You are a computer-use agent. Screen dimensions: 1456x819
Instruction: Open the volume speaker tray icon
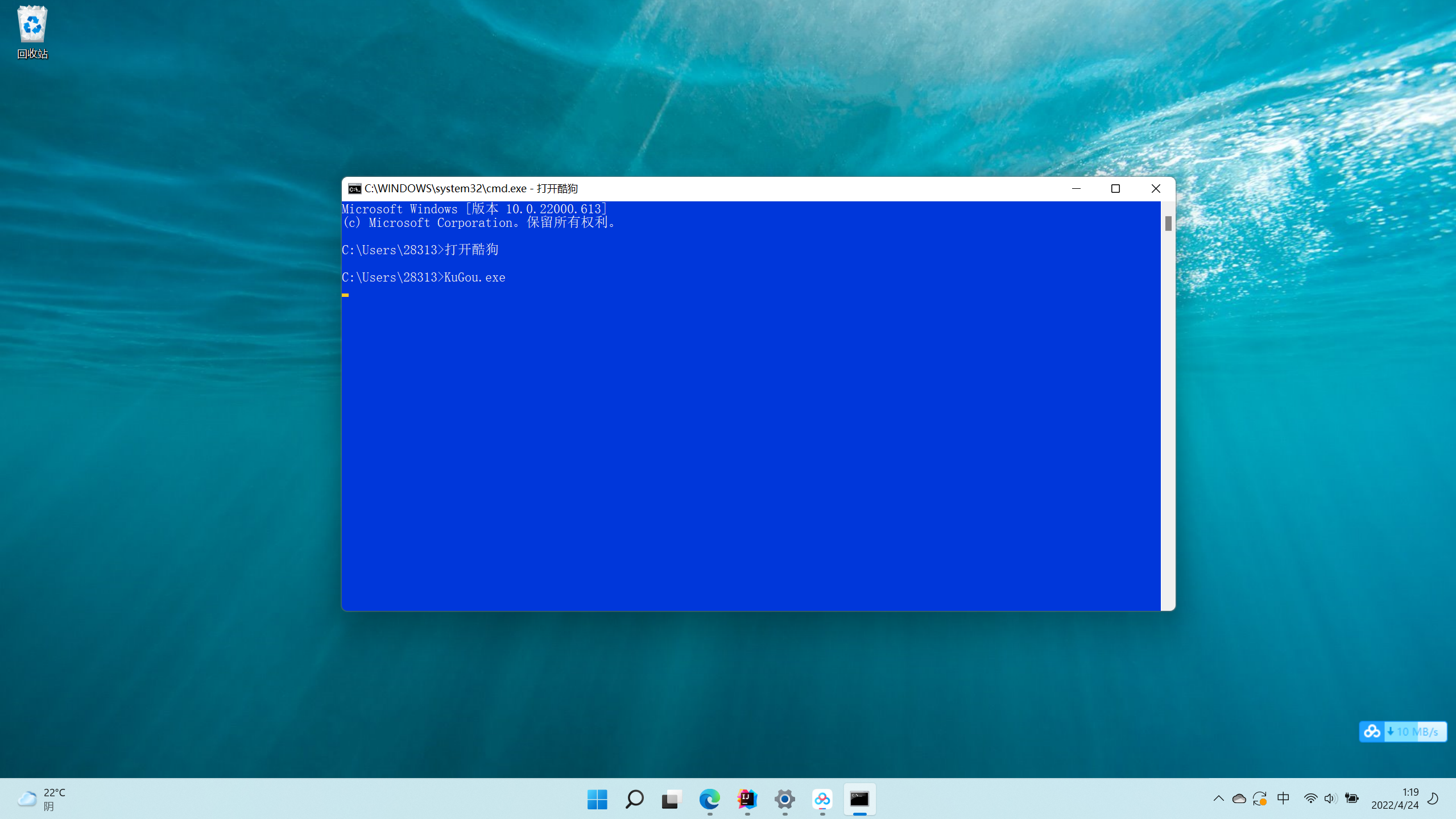(x=1330, y=799)
